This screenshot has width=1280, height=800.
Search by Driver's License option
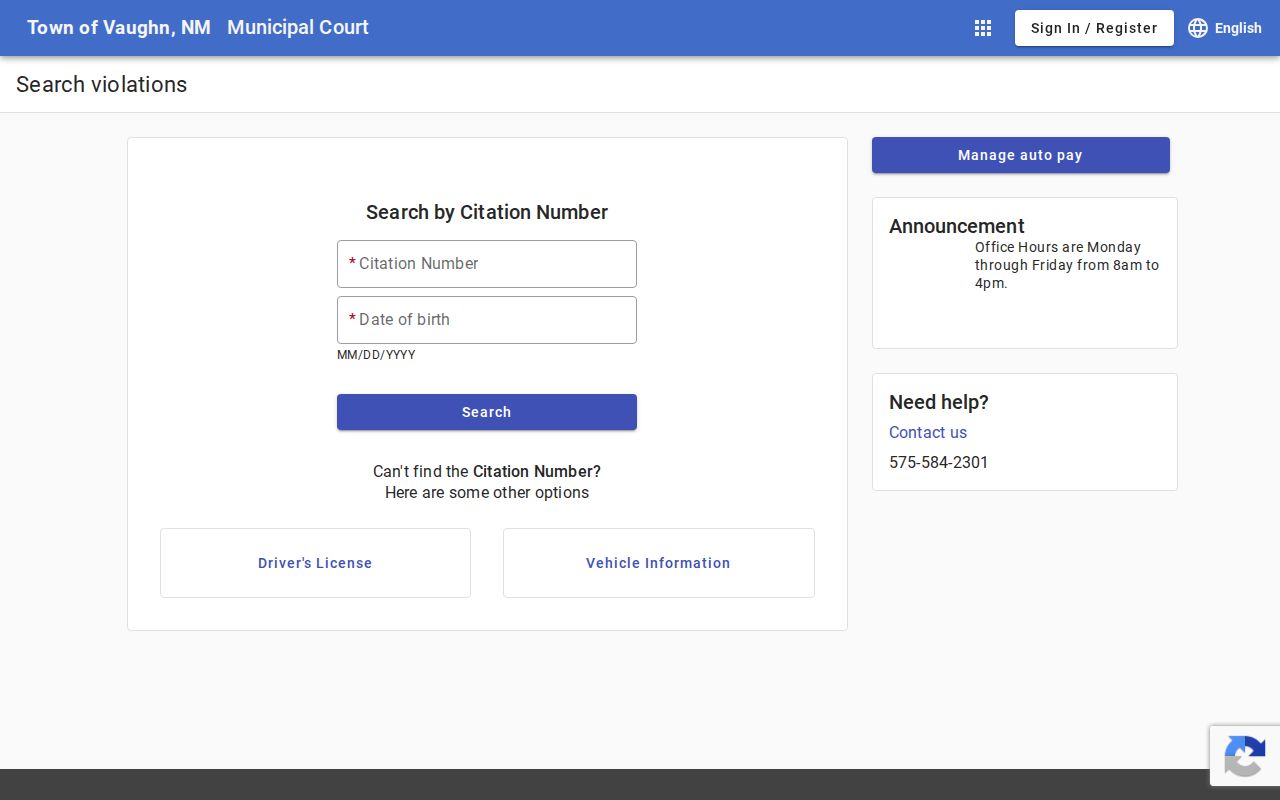[315, 563]
